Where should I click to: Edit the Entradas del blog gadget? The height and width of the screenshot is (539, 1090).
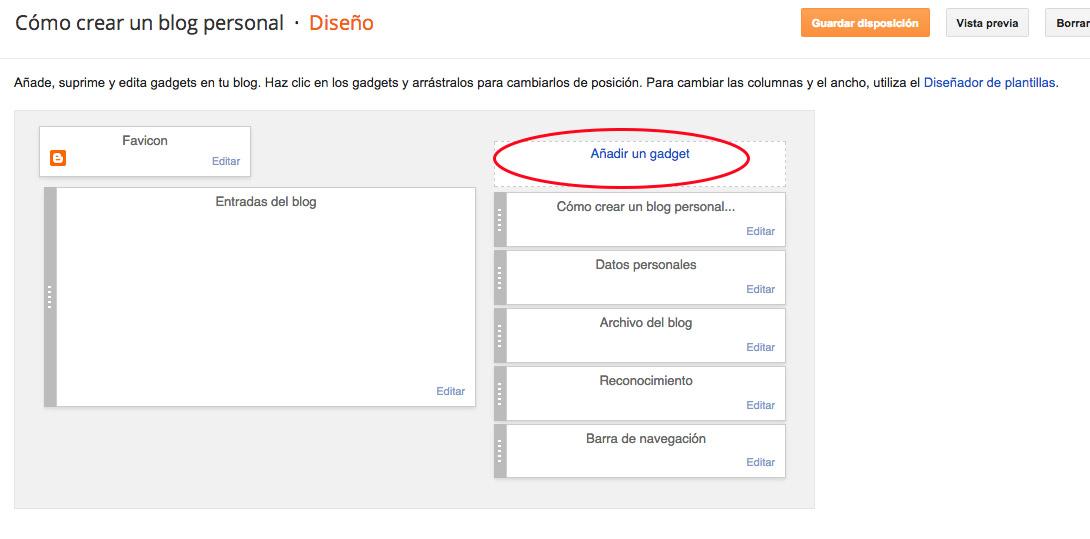click(450, 391)
